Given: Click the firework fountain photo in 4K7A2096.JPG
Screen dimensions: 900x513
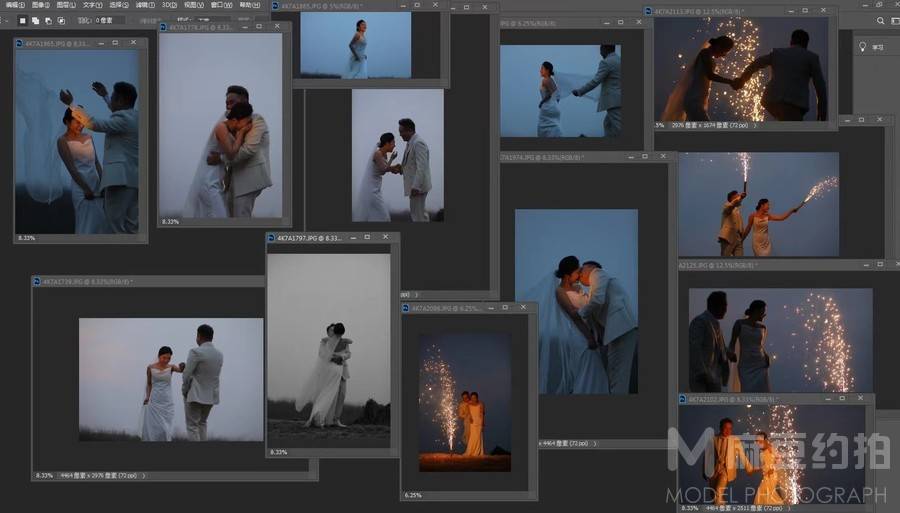Looking at the screenshot, I should coord(465,402).
